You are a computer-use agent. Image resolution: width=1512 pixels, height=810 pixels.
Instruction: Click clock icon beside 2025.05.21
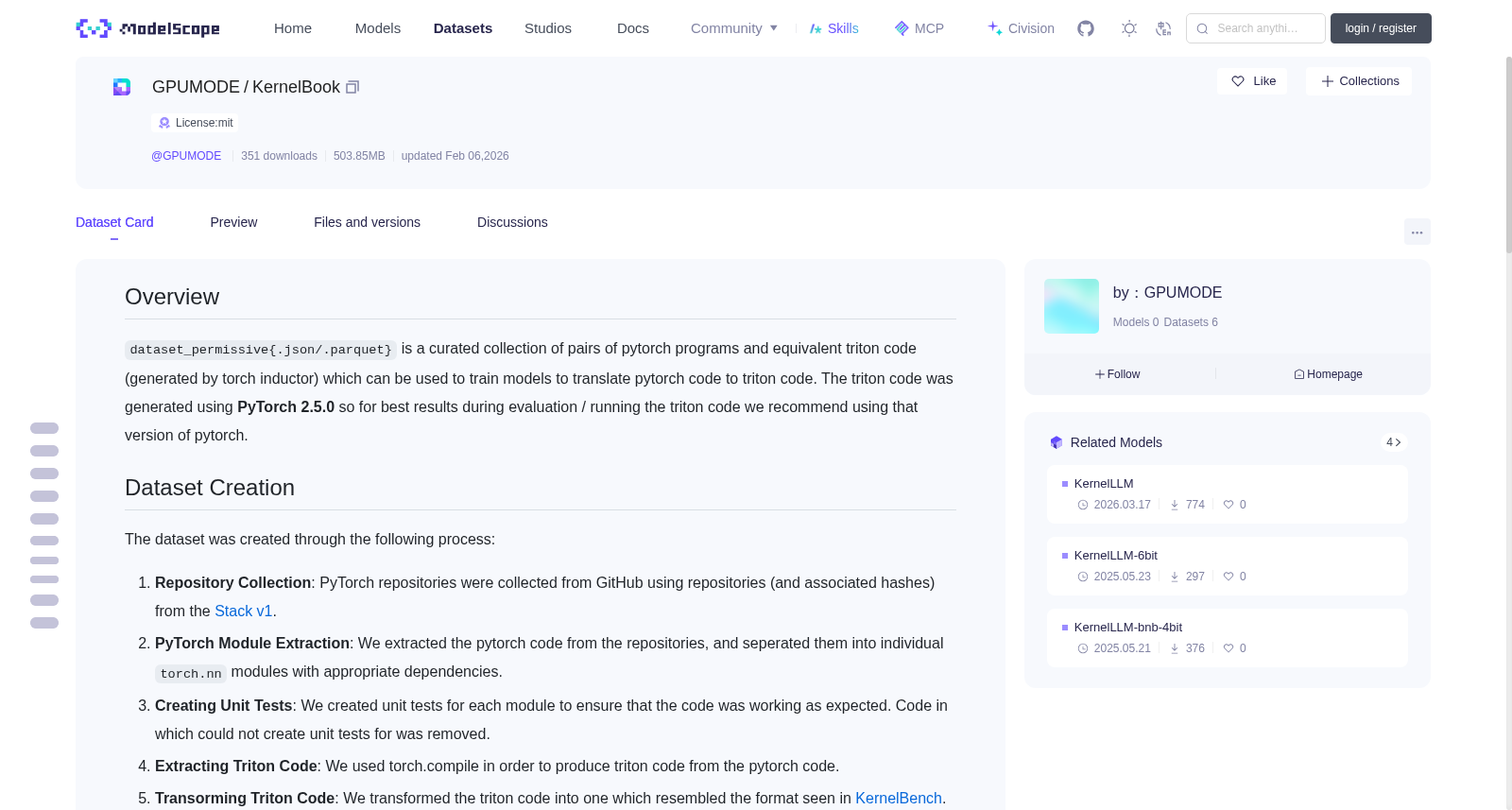tap(1083, 648)
